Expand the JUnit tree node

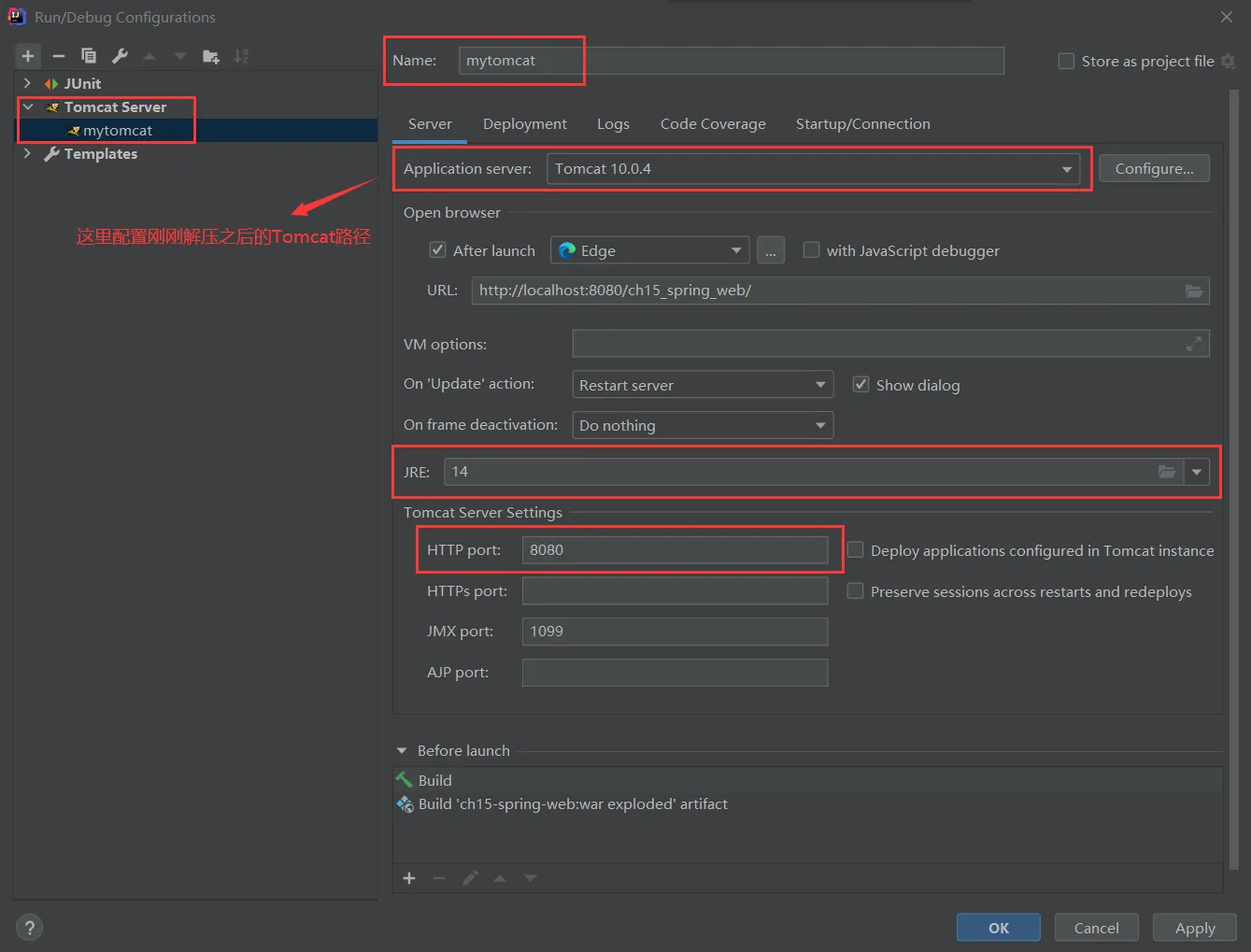pyautogui.click(x=27, y=84)
